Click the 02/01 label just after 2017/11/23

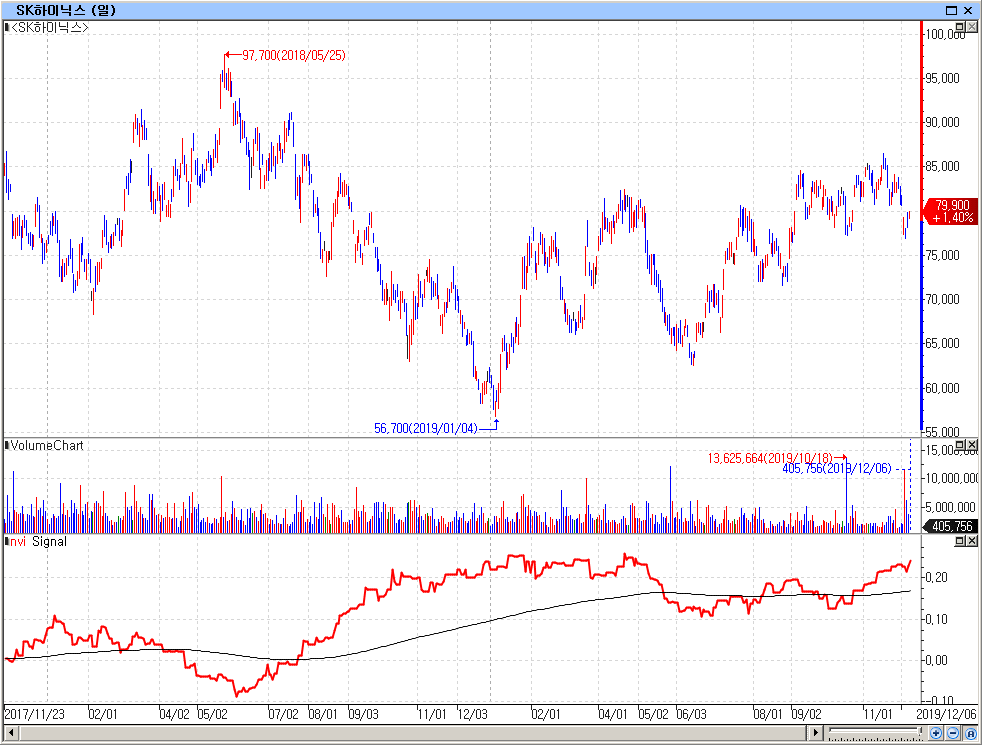coord(103,714)
